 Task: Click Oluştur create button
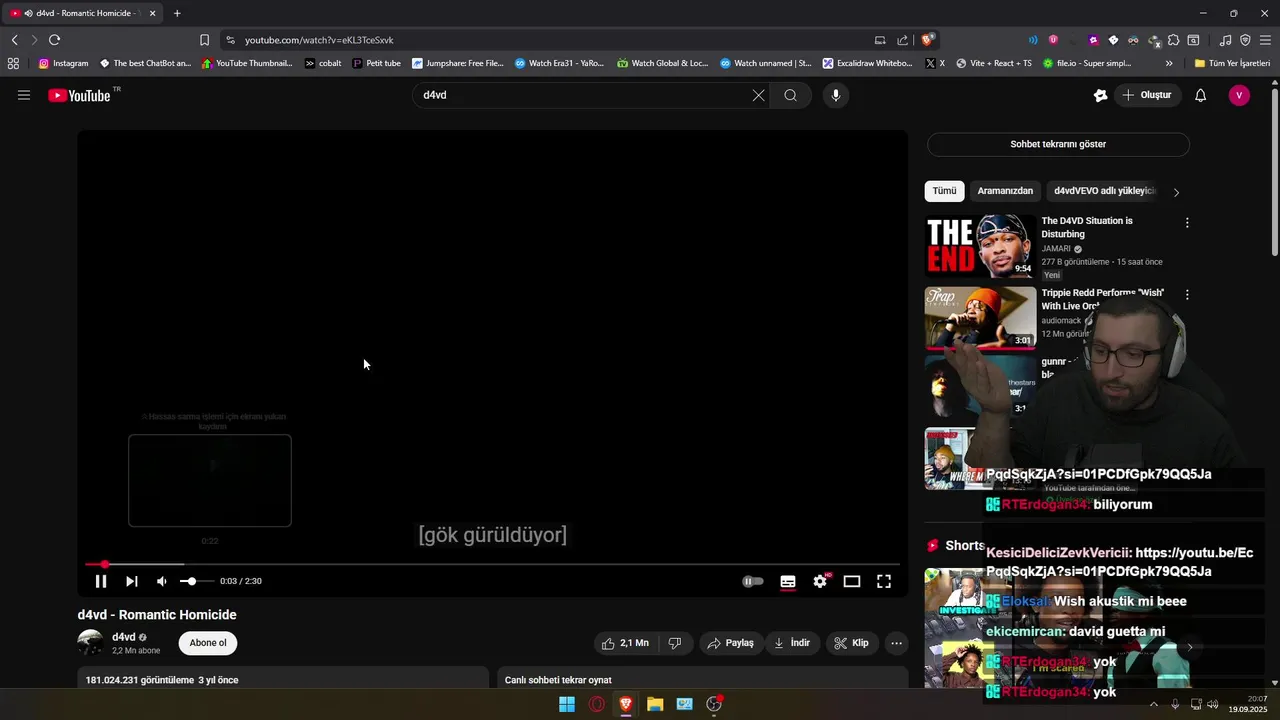[x=1147, y=95]
